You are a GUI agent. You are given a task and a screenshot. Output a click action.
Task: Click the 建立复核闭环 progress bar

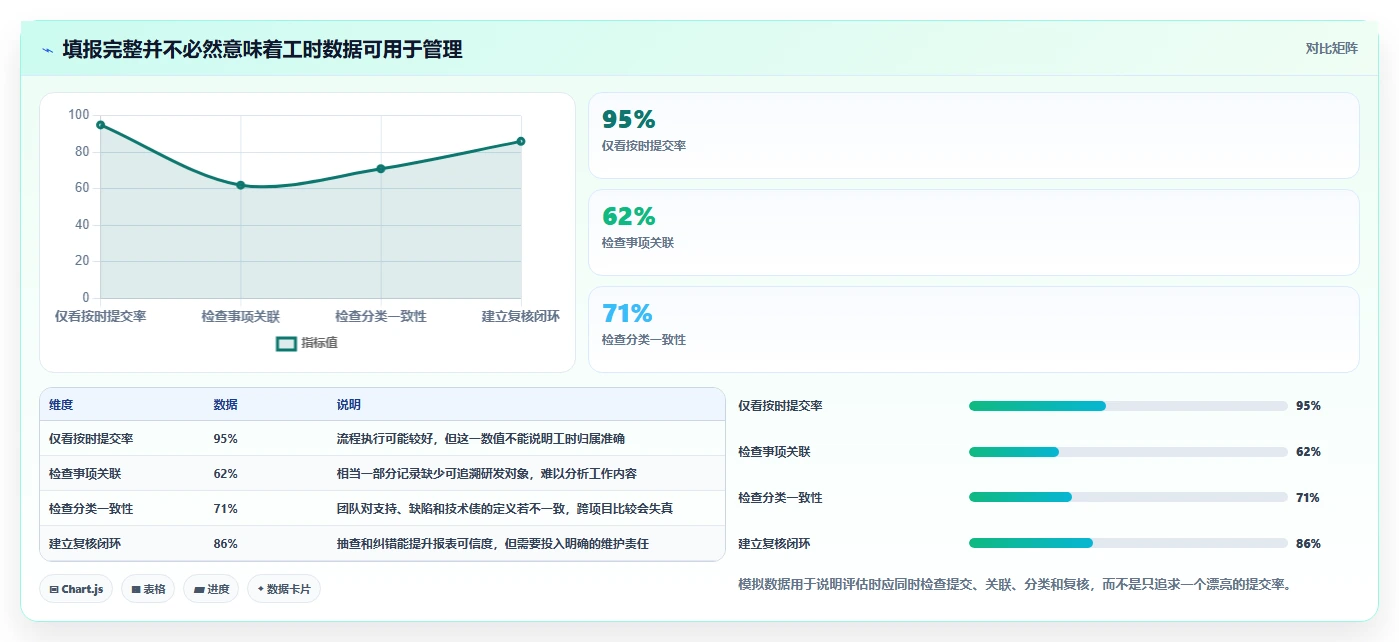[x=1128, y=543]
